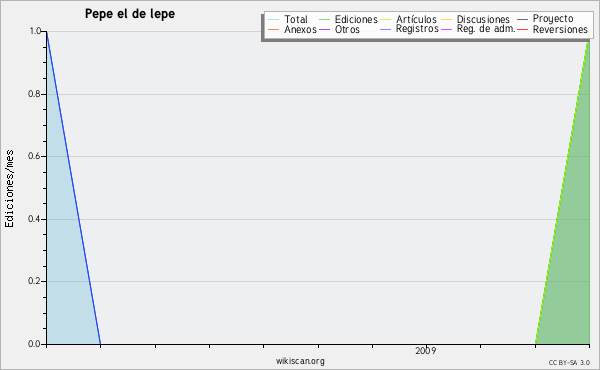The width and height of the screenshot is (600, 370).
Task: Click the '1.0' y-axis tick label
Action: (35, 31)
